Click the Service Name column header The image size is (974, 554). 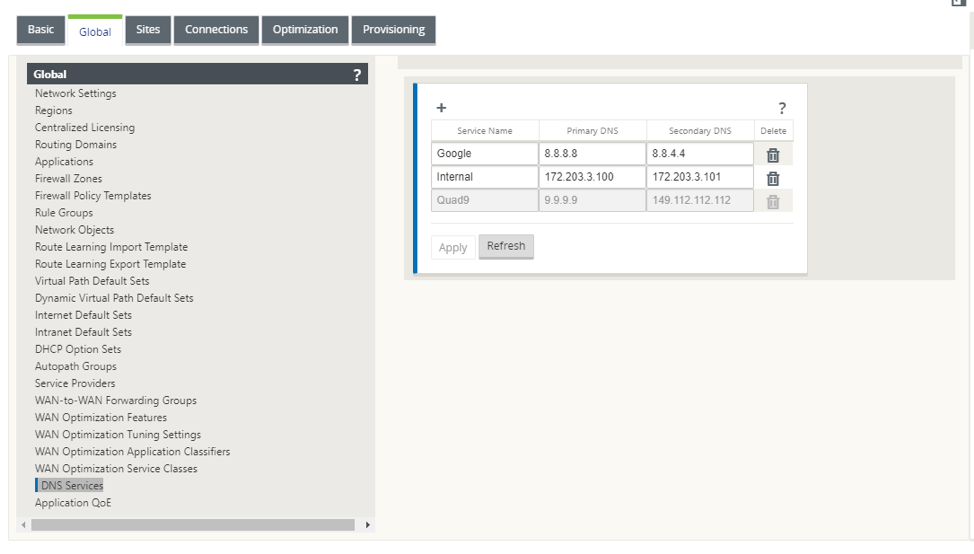coord(485,131)
